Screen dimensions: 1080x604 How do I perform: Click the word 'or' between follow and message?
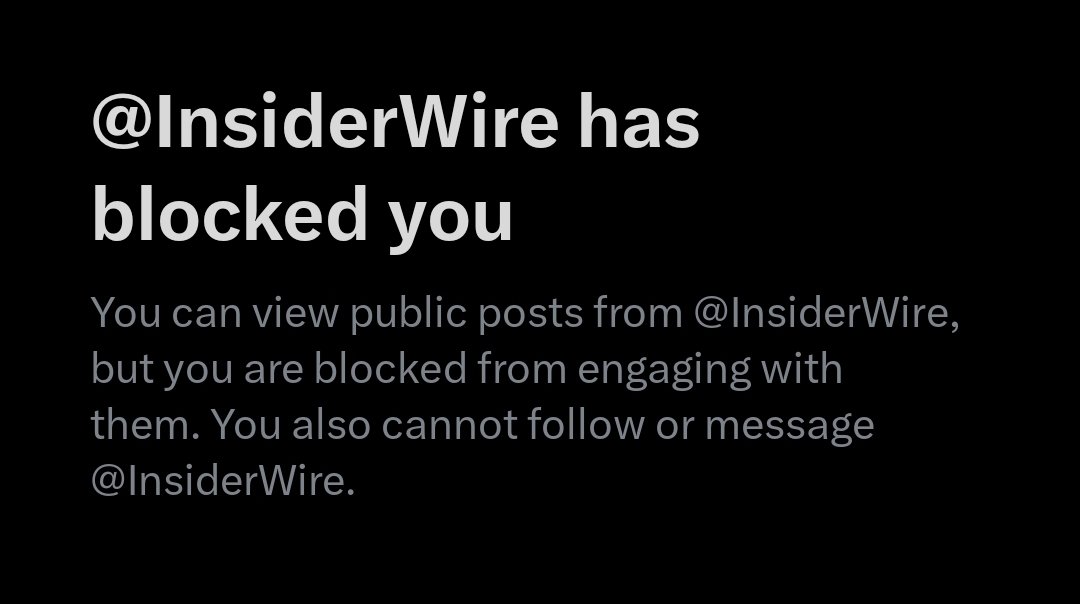pyautogui.click(x=674, y=427)
